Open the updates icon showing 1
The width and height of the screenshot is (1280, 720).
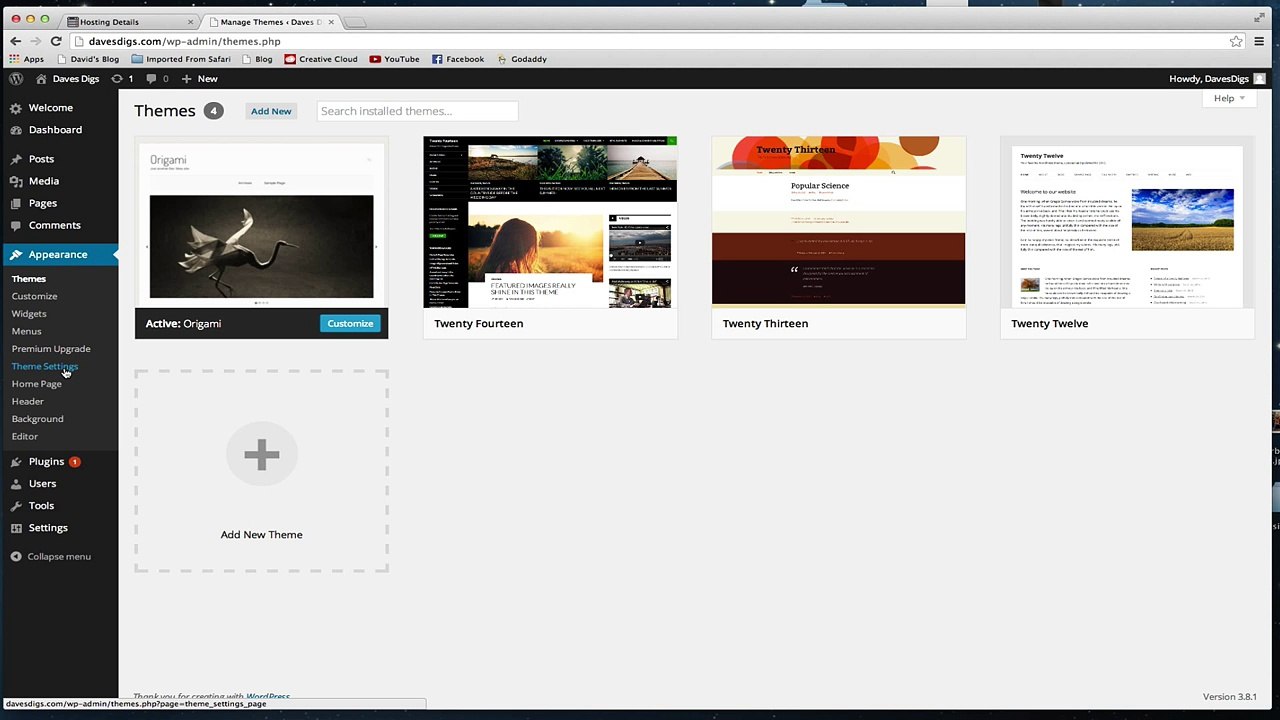click(x=122, y=78)
